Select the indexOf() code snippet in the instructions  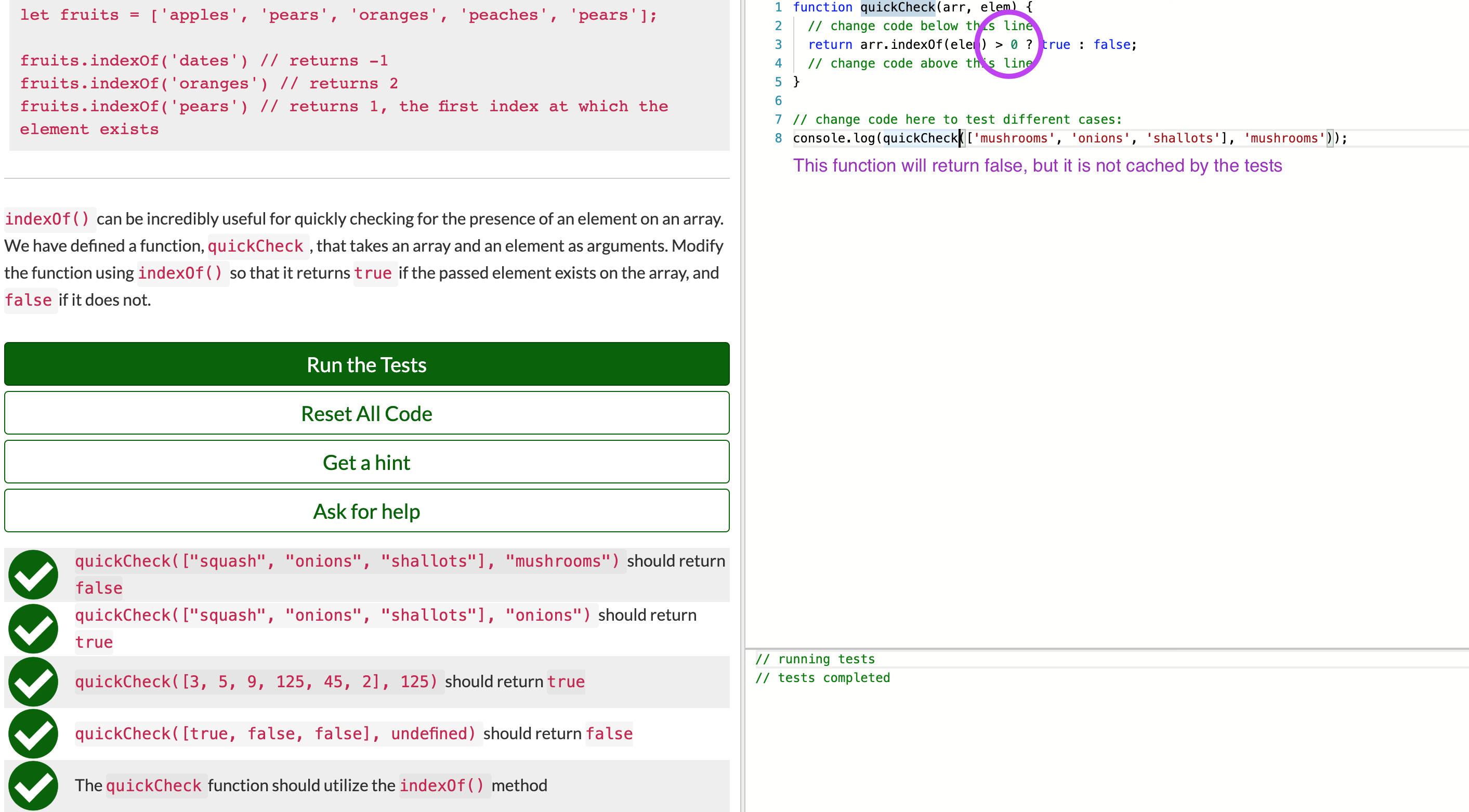coord(48,218)
